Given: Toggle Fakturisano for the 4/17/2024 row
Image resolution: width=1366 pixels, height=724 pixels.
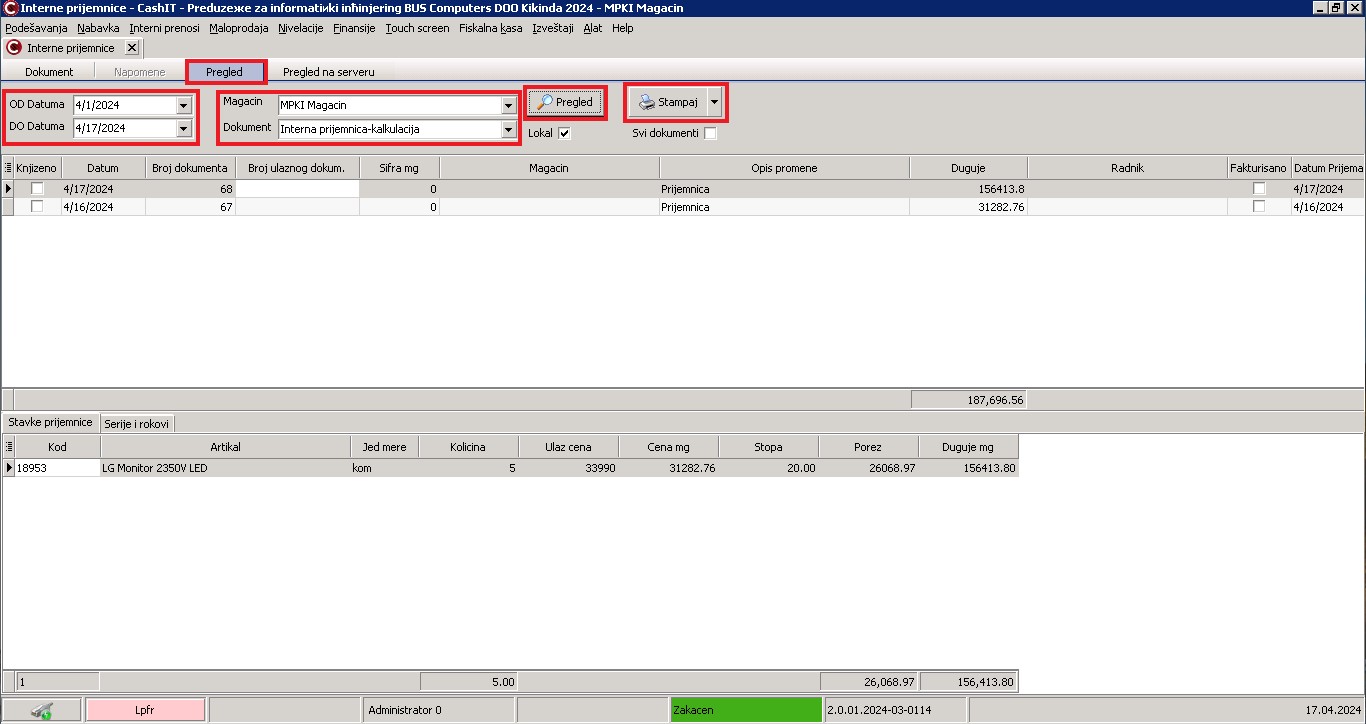Looking at the screenshot, I should pos(1259,188).
